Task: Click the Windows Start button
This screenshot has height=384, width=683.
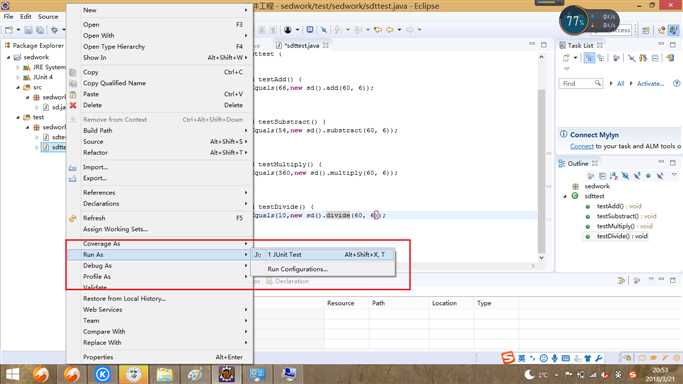Action: 12,374
